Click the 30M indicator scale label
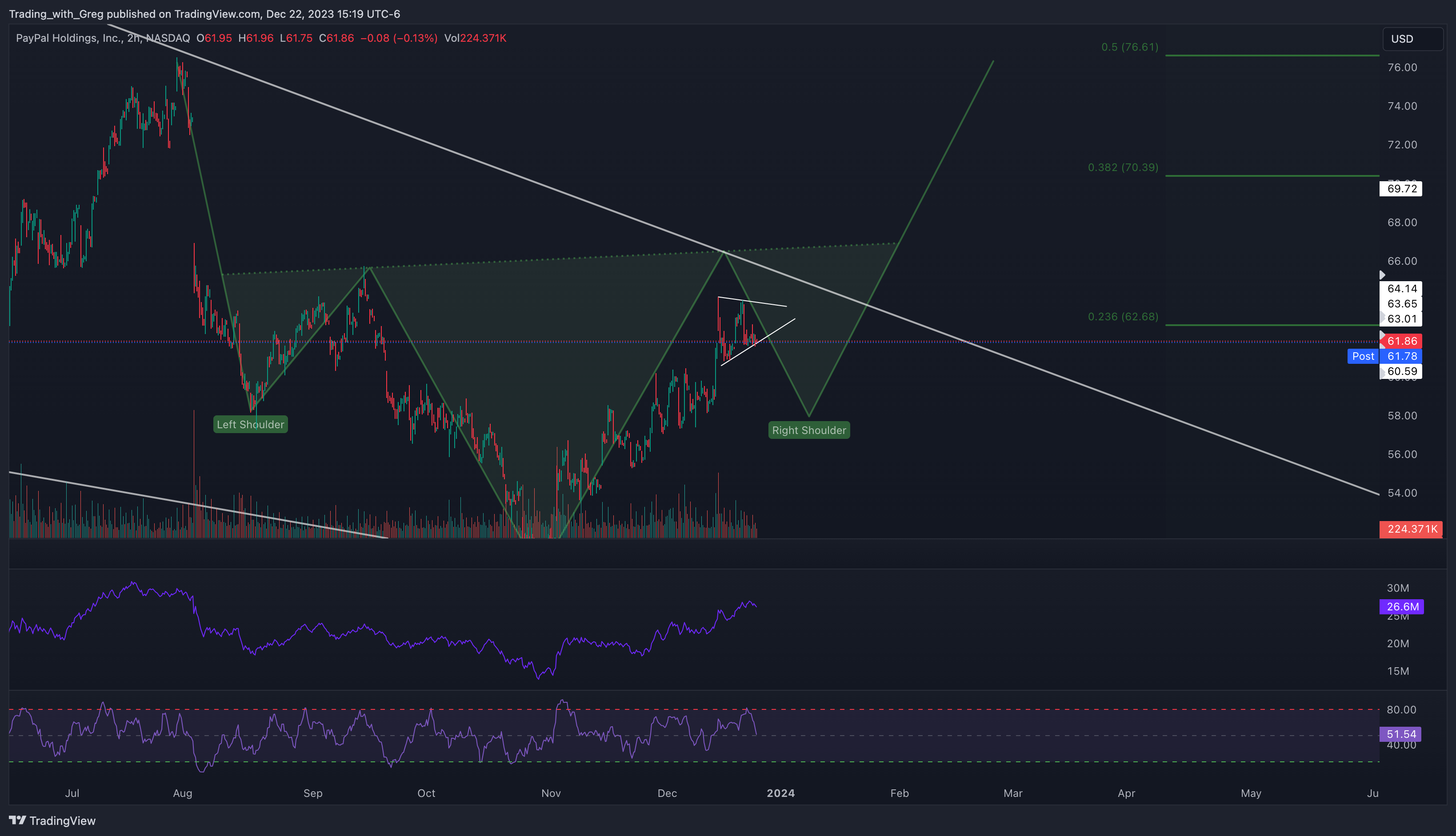1456x836 pixels. click(1398, 588)
